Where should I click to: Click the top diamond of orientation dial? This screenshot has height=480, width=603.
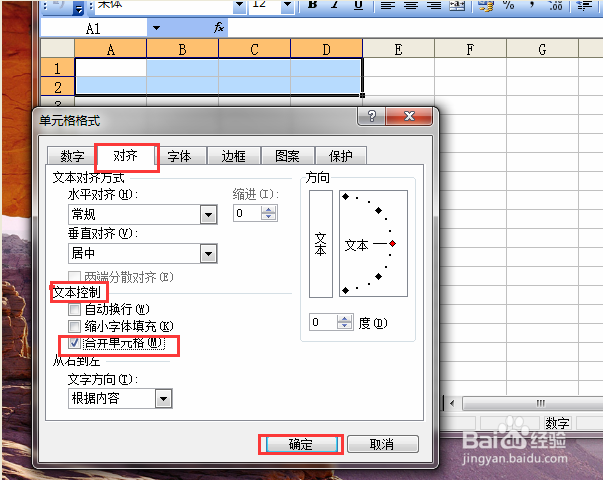(x=345, y=197)
